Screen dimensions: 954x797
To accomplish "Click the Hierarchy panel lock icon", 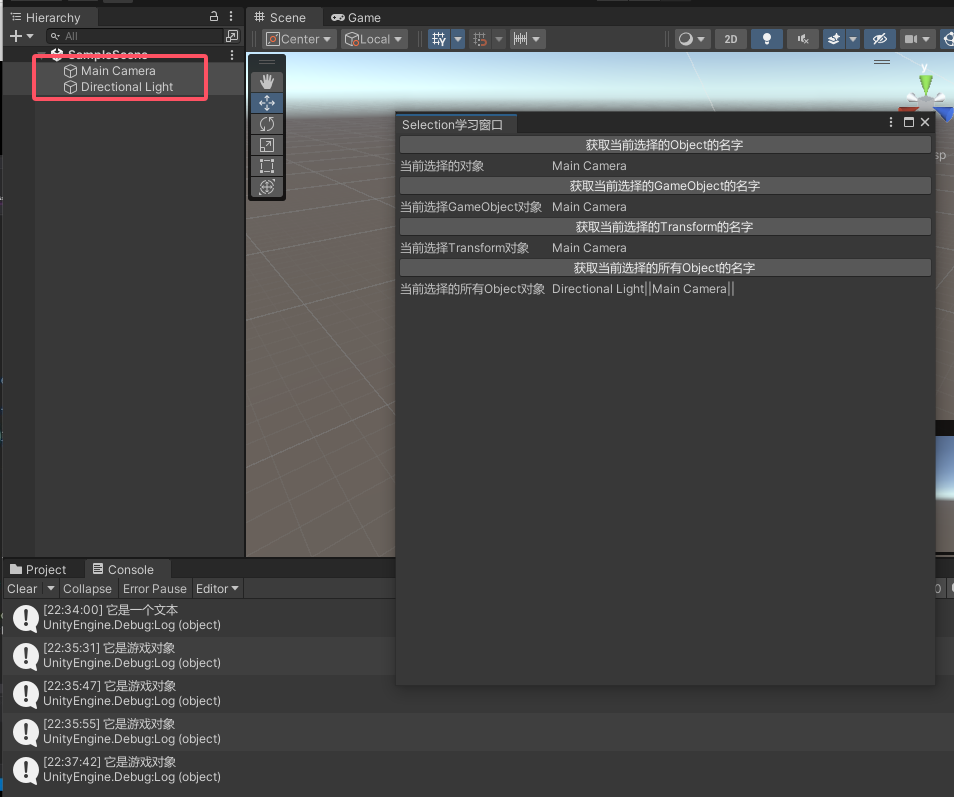I will (x=214, y=16).
